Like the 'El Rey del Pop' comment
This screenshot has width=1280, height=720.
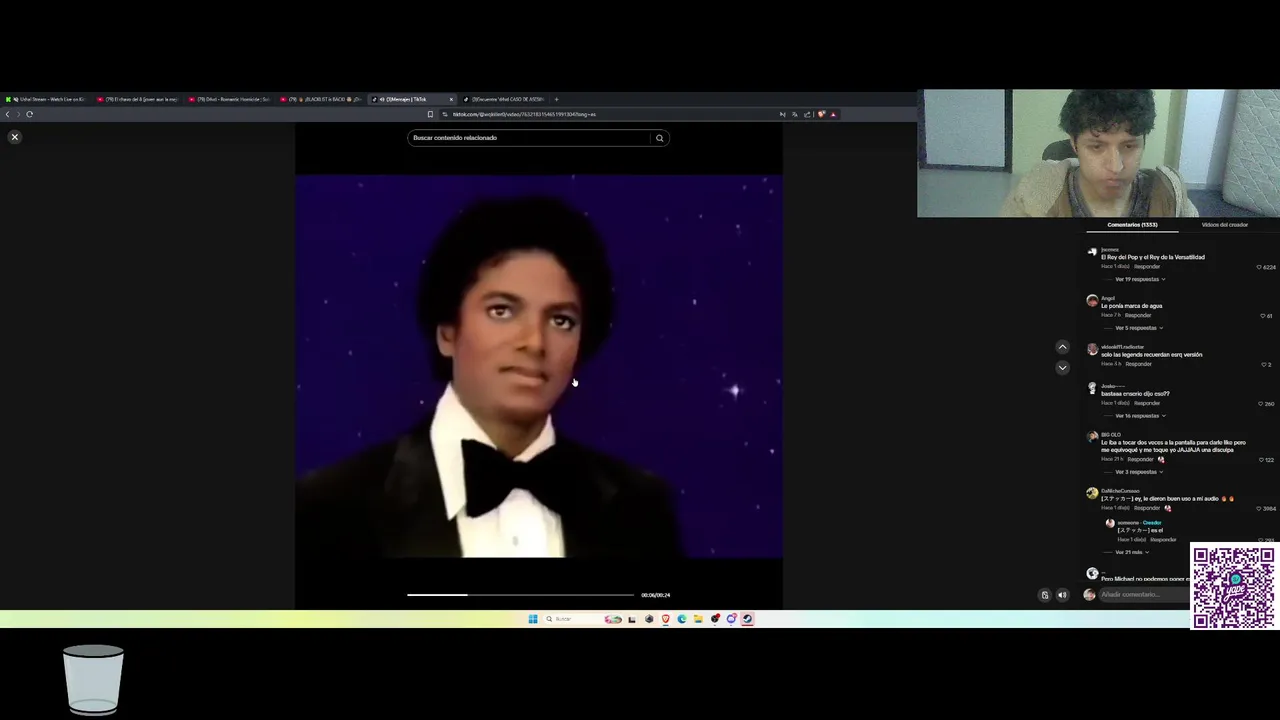point(1259,267)
